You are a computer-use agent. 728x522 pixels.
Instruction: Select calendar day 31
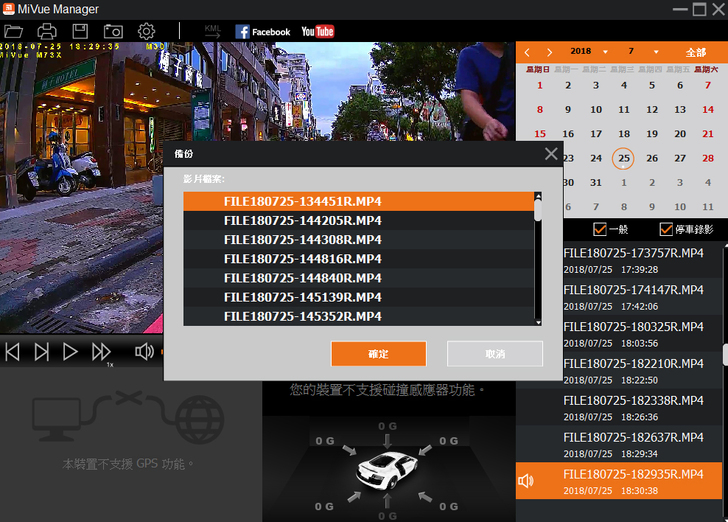coord(596,183)
